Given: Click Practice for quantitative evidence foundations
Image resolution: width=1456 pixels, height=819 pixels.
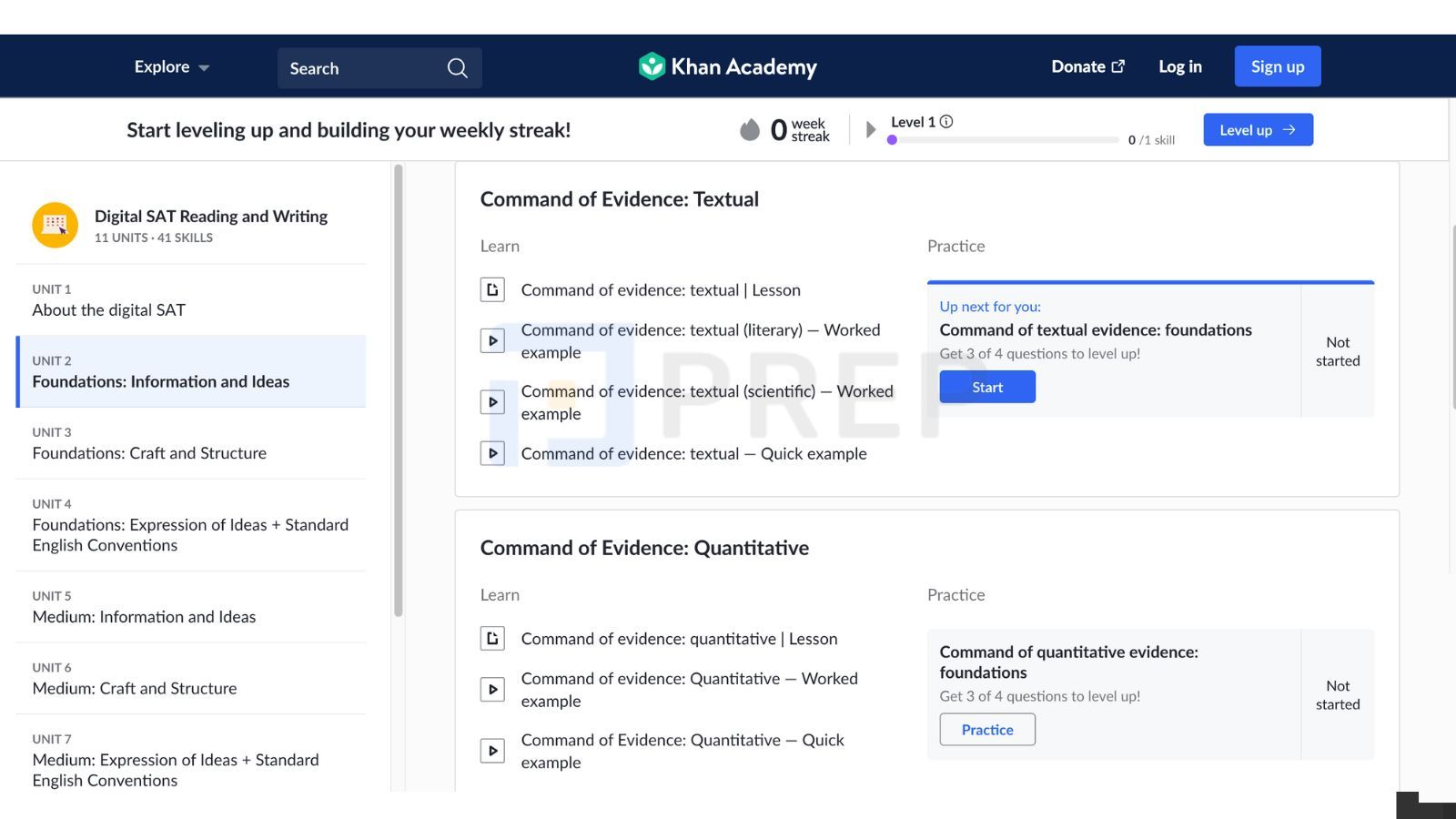Looking at the screenshot, I should [987, 730].
